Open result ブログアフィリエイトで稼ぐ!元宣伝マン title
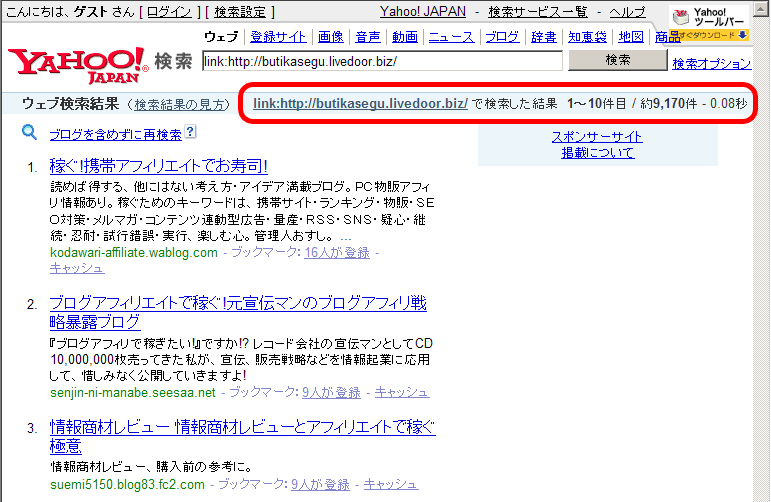This screenshot has height=502, width=771. click(x=238, y=312)
